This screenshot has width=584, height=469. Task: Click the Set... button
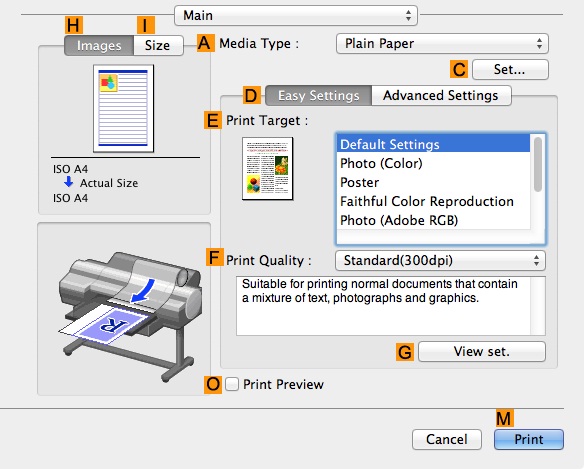[x=510, y=69]
